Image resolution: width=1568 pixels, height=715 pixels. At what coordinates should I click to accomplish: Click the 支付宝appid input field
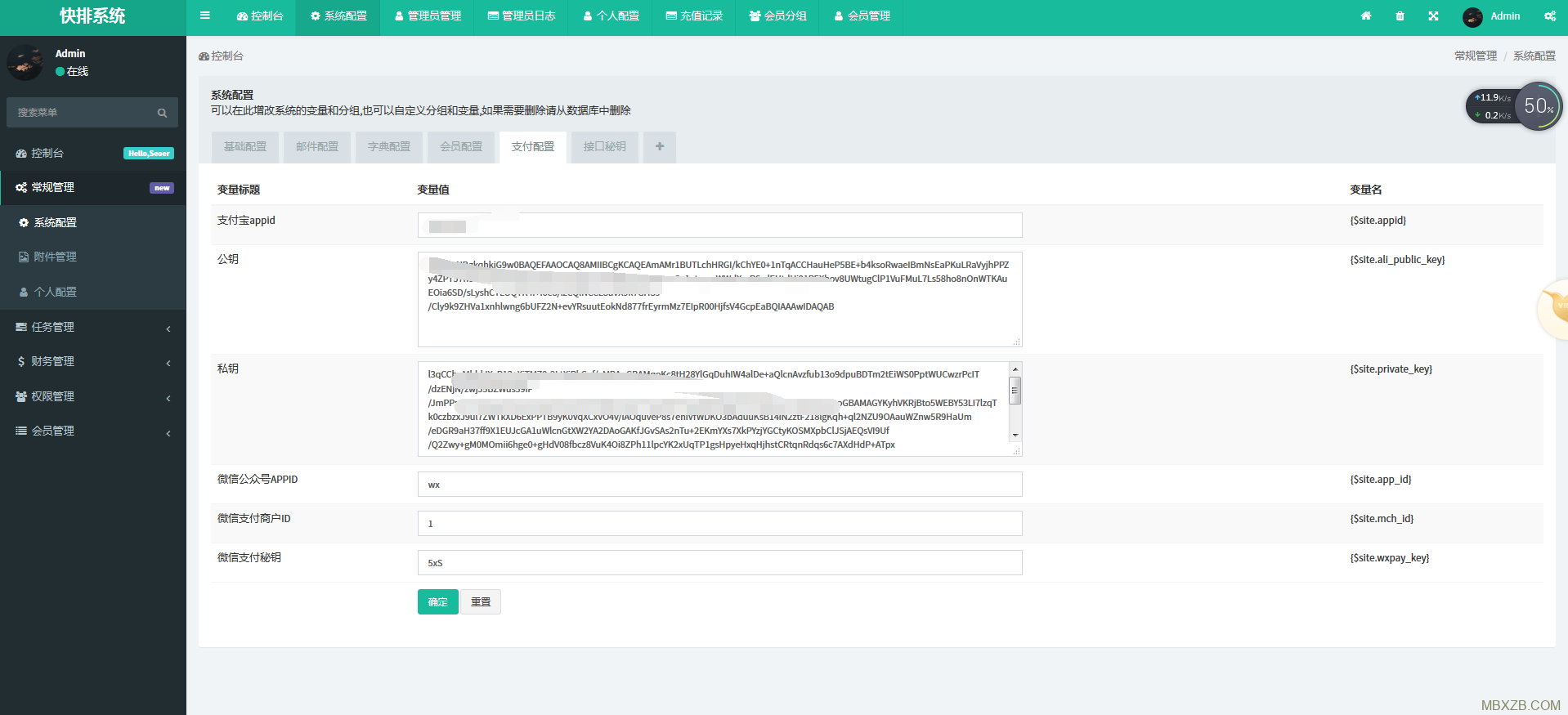pos(719,226)
